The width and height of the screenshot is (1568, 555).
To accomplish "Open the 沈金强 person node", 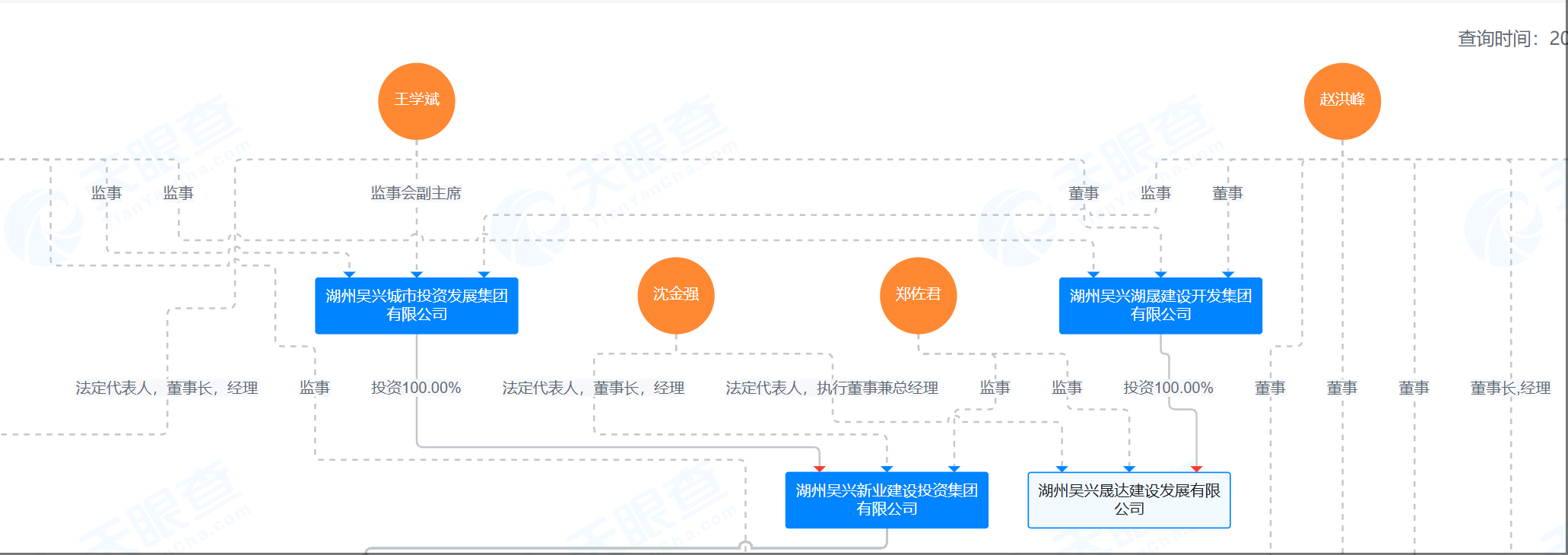I will pyautogui.click(x=676, y=296).
